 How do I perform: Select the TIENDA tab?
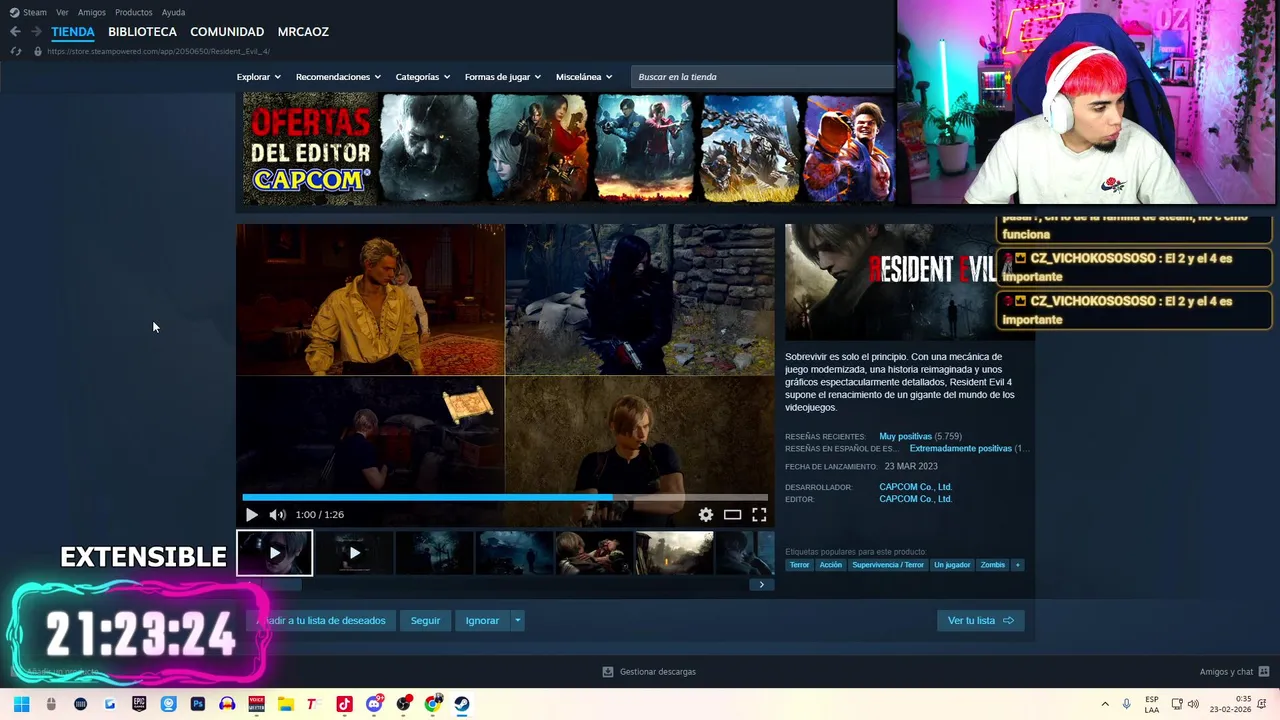(73, 32)
